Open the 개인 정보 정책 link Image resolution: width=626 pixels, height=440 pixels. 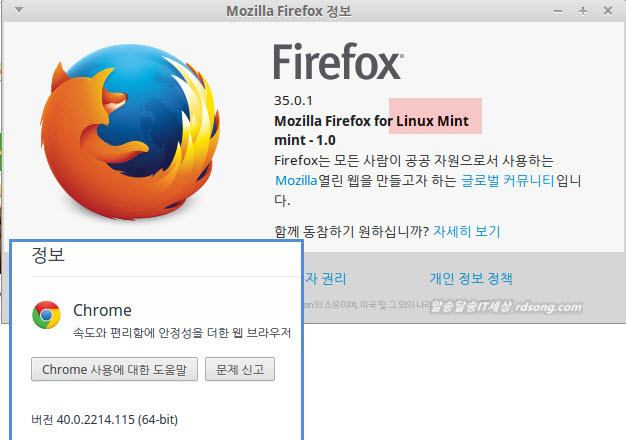(470, 278)
